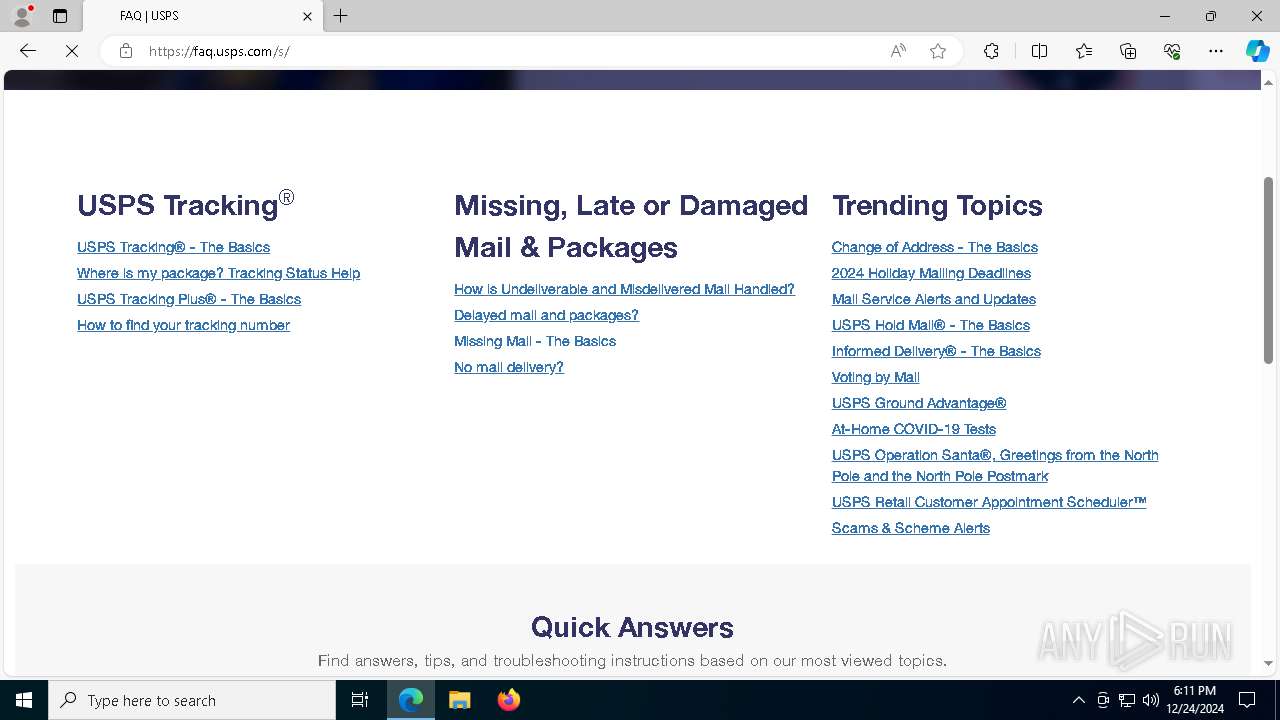The image size is (1280, 720).
Task: Toggle split screen view
Action: coord(1039,51)
